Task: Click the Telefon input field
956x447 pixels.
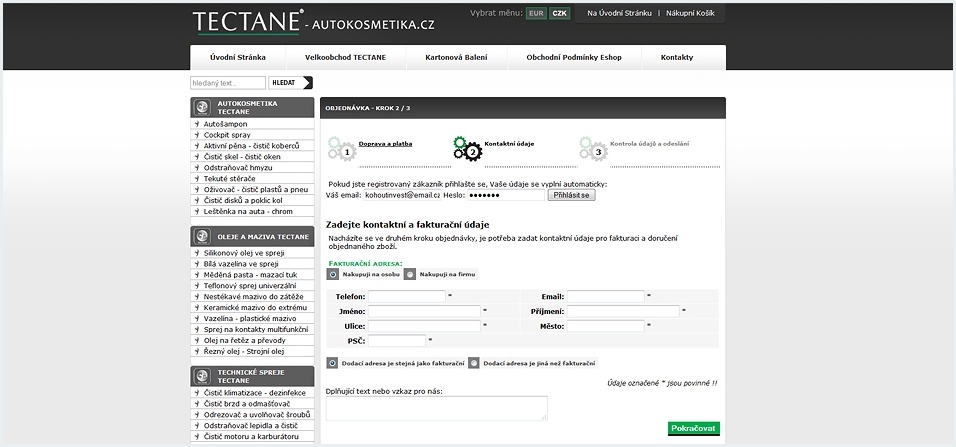Action: [406, 297]
